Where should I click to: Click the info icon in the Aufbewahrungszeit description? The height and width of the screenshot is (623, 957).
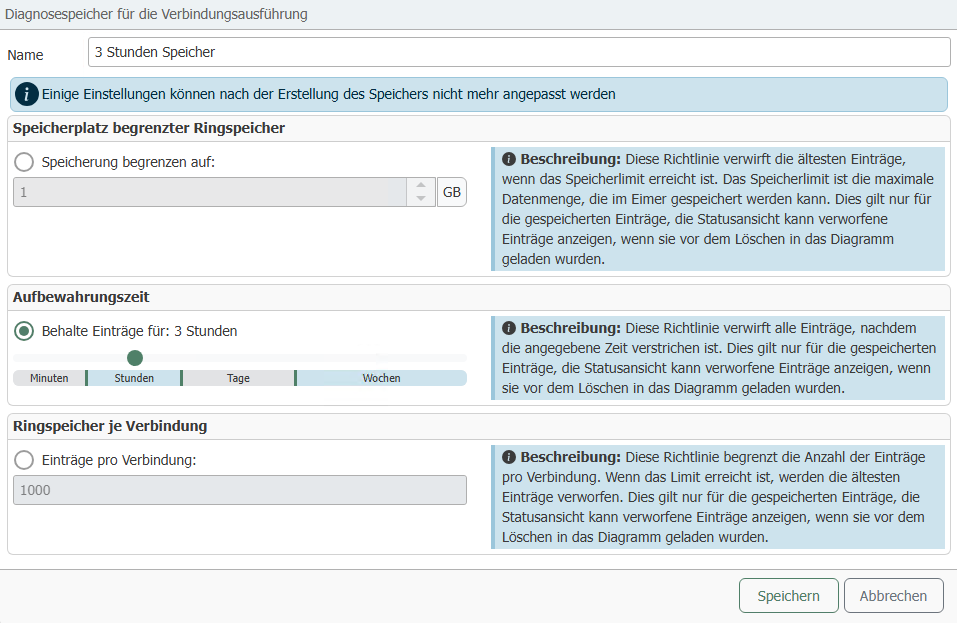coord(508,328)
